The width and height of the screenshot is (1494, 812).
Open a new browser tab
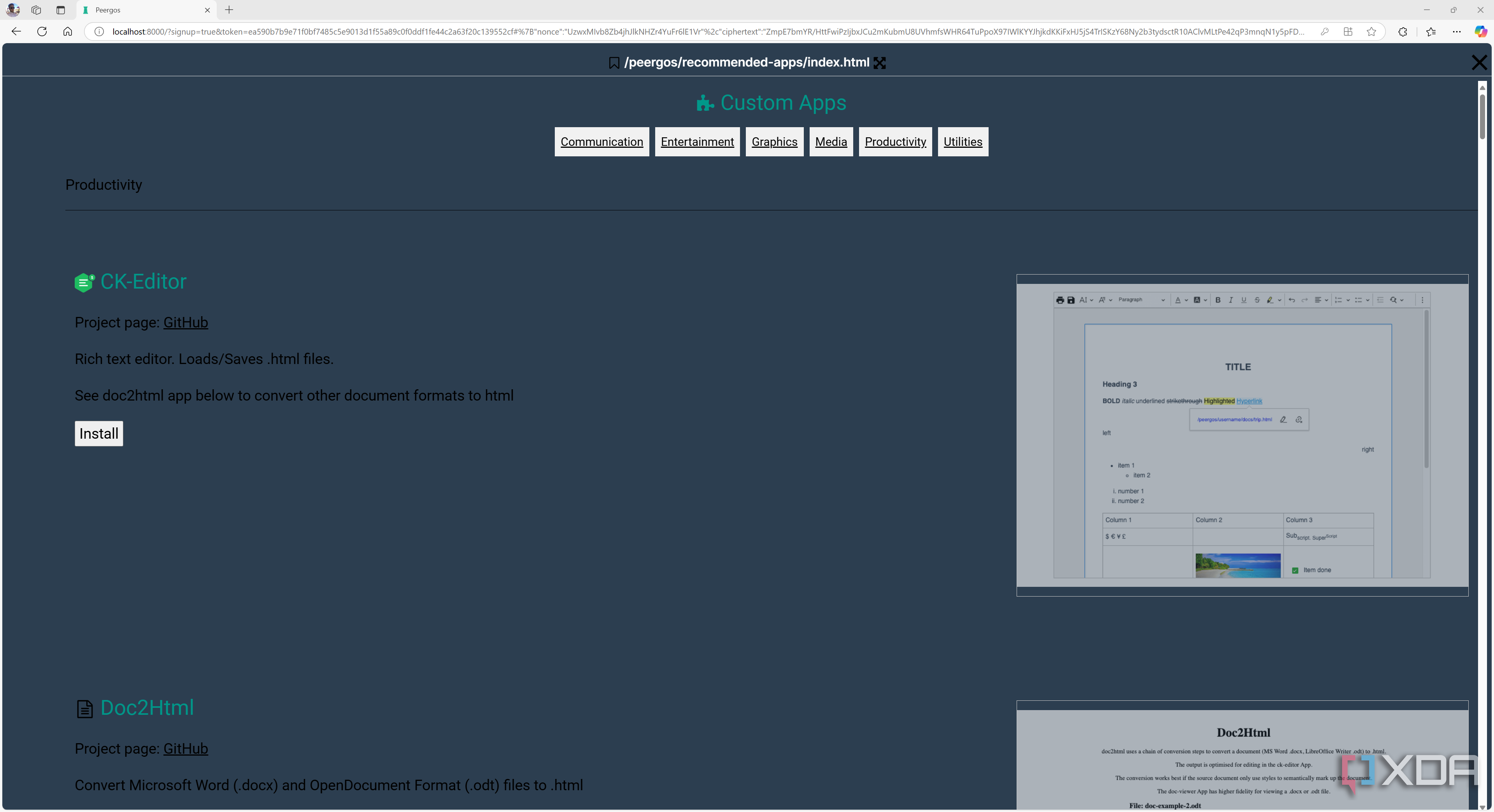pyautogui.click(x=229, y=10)
